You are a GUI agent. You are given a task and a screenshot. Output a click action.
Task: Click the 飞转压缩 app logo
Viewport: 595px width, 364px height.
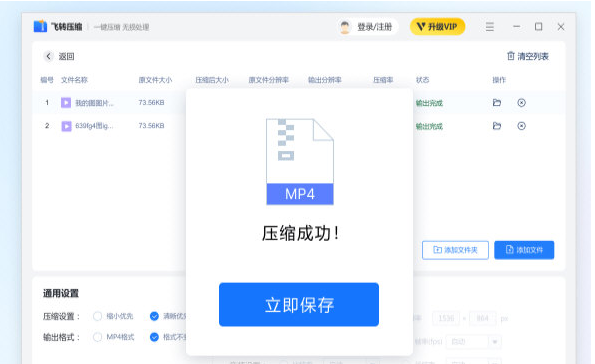(40, 27)
